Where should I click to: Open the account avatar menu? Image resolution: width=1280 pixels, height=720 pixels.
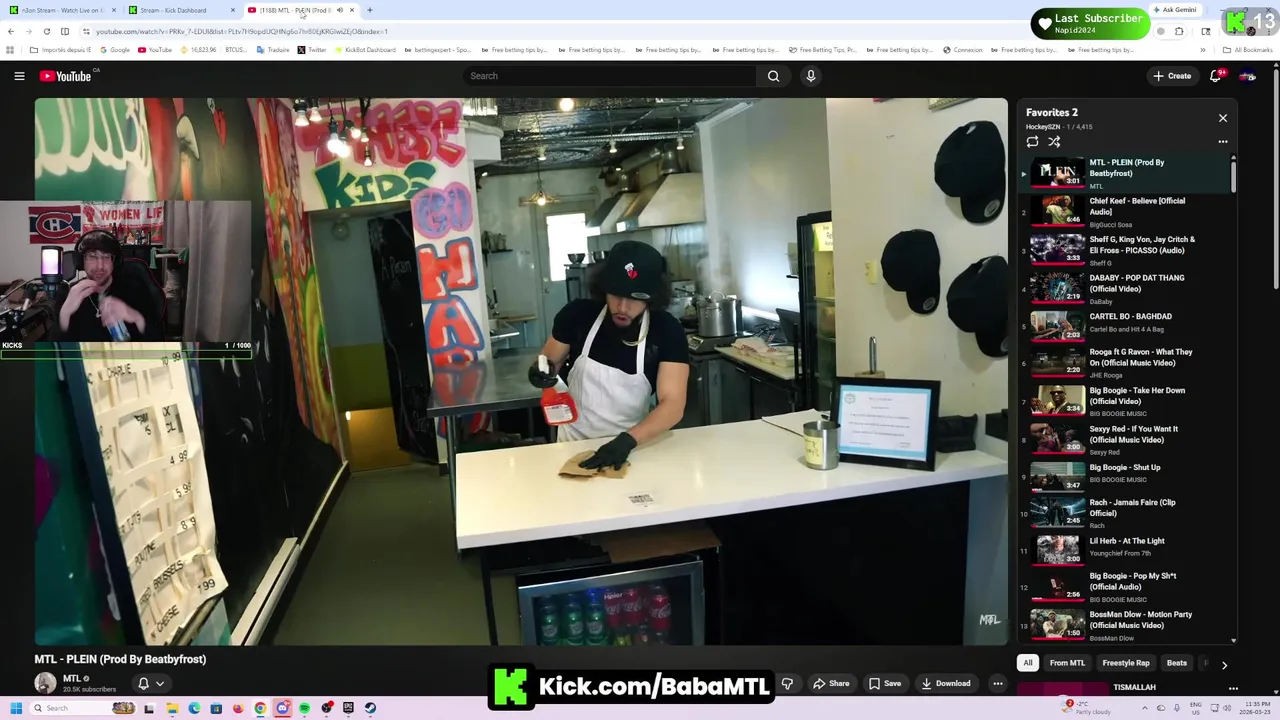pos(1248,76)
